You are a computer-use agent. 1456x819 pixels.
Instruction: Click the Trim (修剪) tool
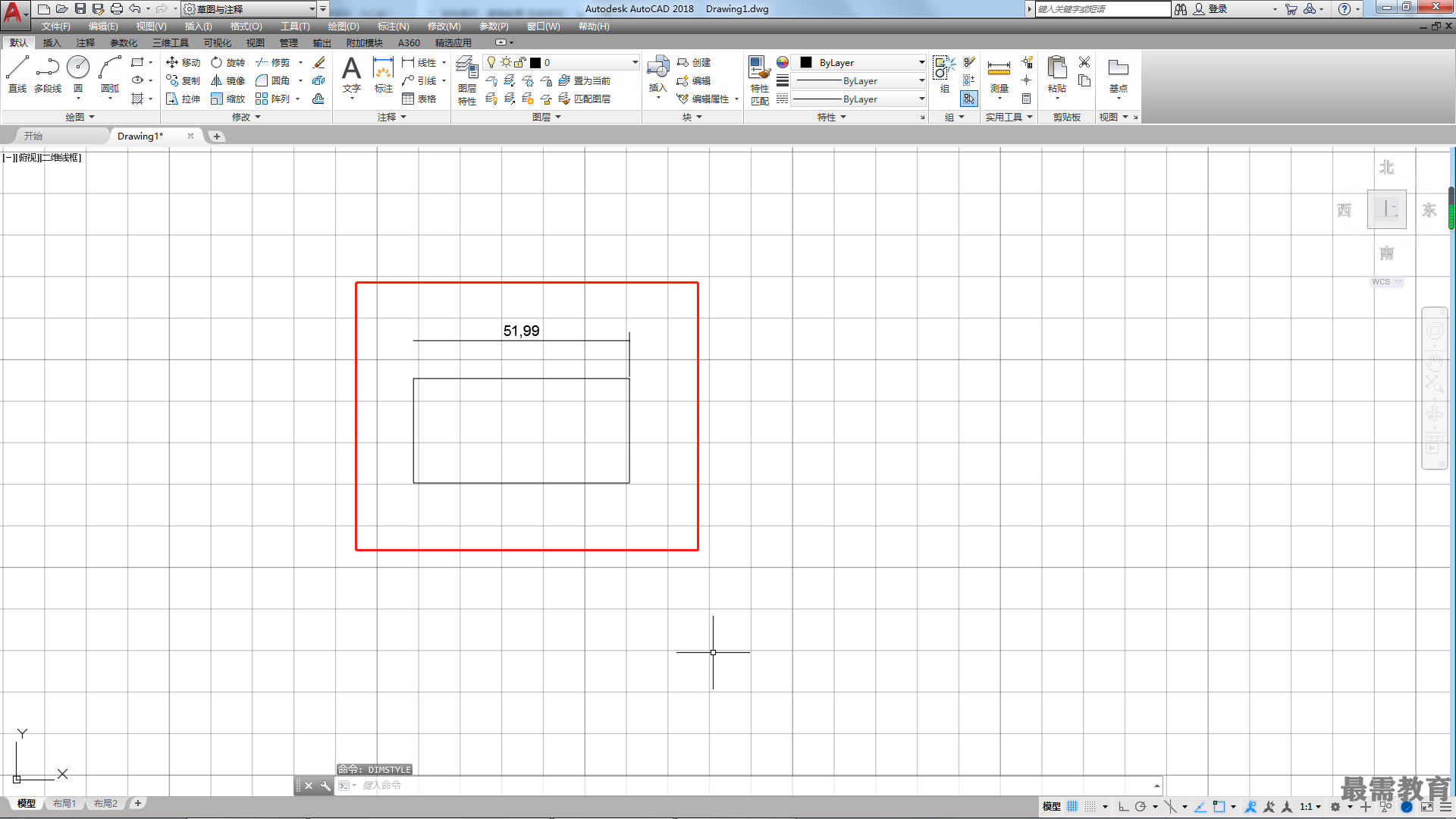point(272,62)
